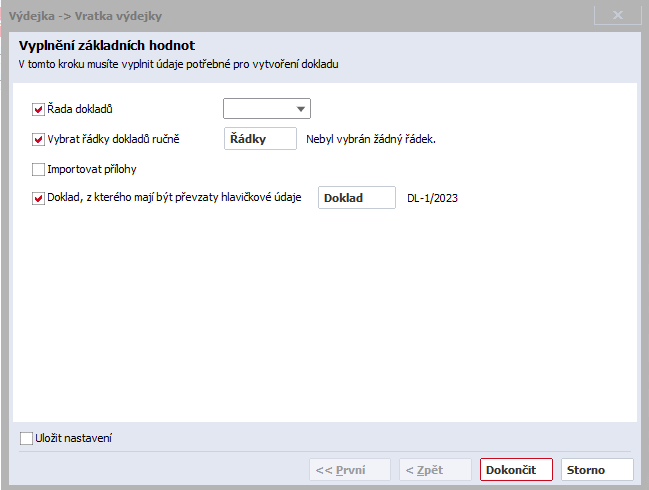Click the Importovat přílohy label text
Viewport: 649px width, 490px height.
click(92, 169)
